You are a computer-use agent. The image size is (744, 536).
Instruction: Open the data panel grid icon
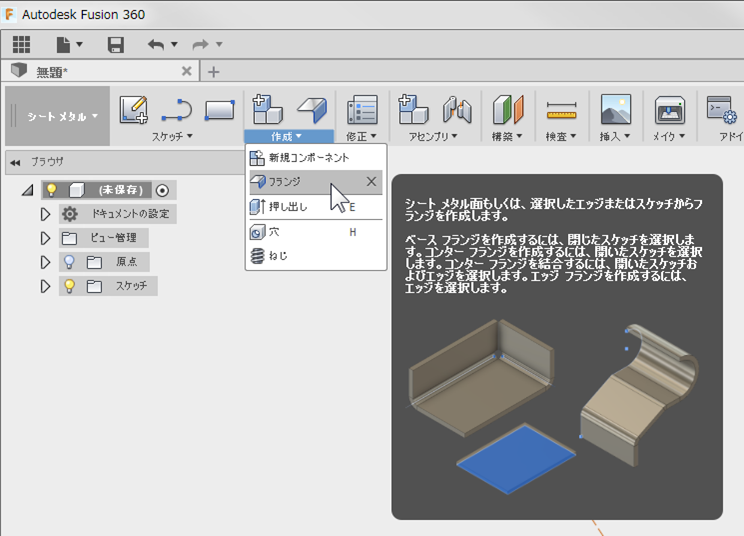(x=21, y=45)
